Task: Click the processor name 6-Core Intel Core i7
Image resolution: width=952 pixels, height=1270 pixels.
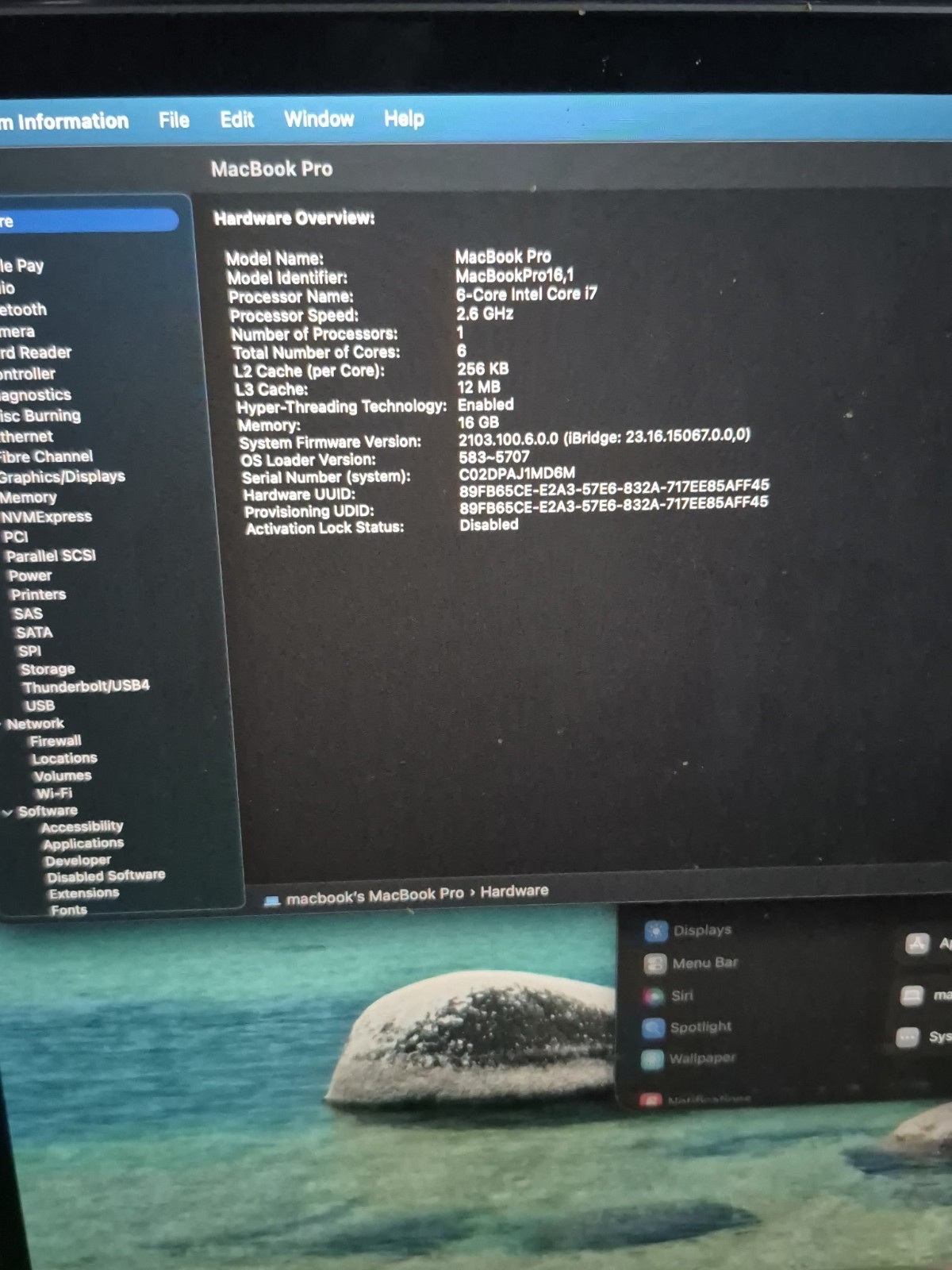Action: coord(527,294)
